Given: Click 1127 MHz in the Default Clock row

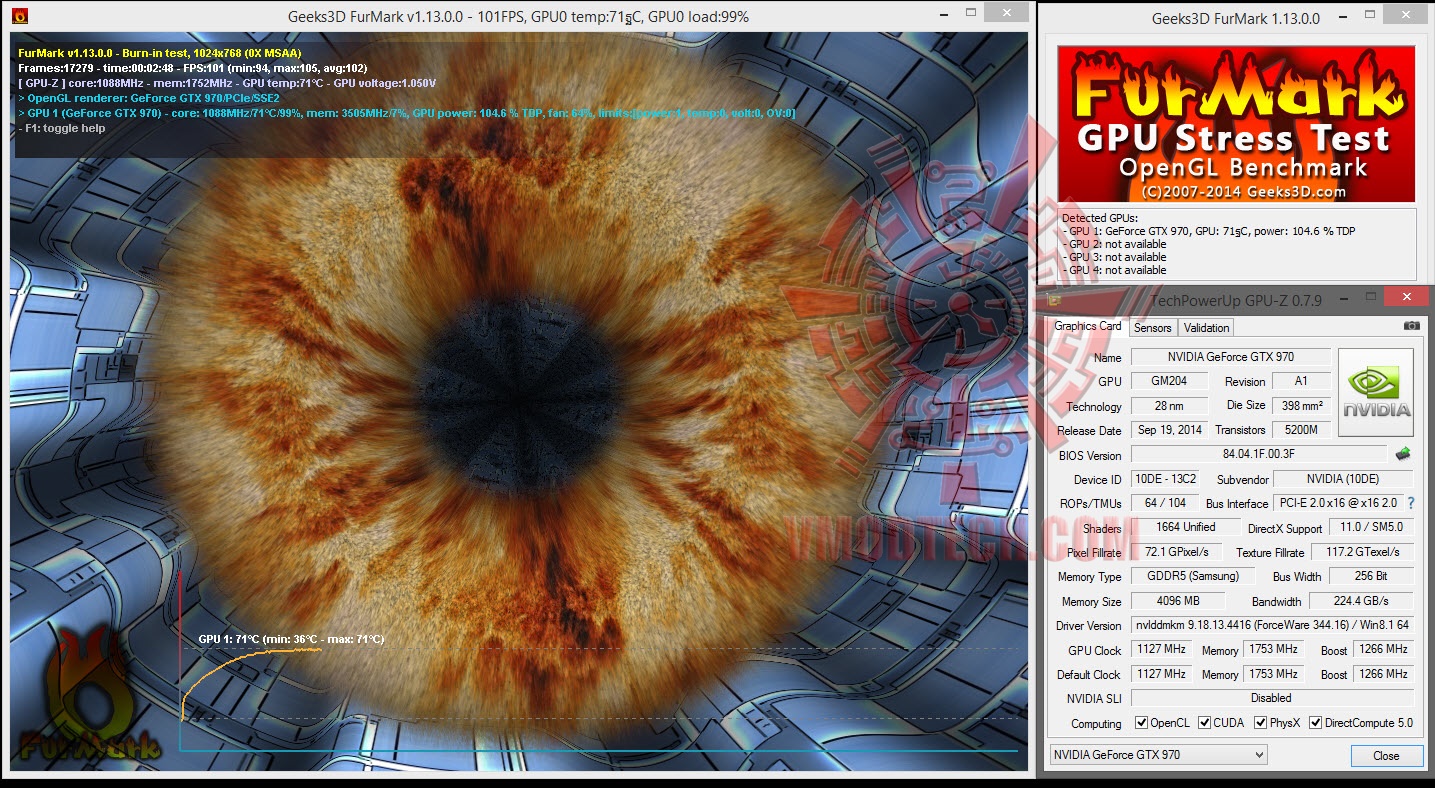Looking at the screenshot, I should pos(1161,674).
